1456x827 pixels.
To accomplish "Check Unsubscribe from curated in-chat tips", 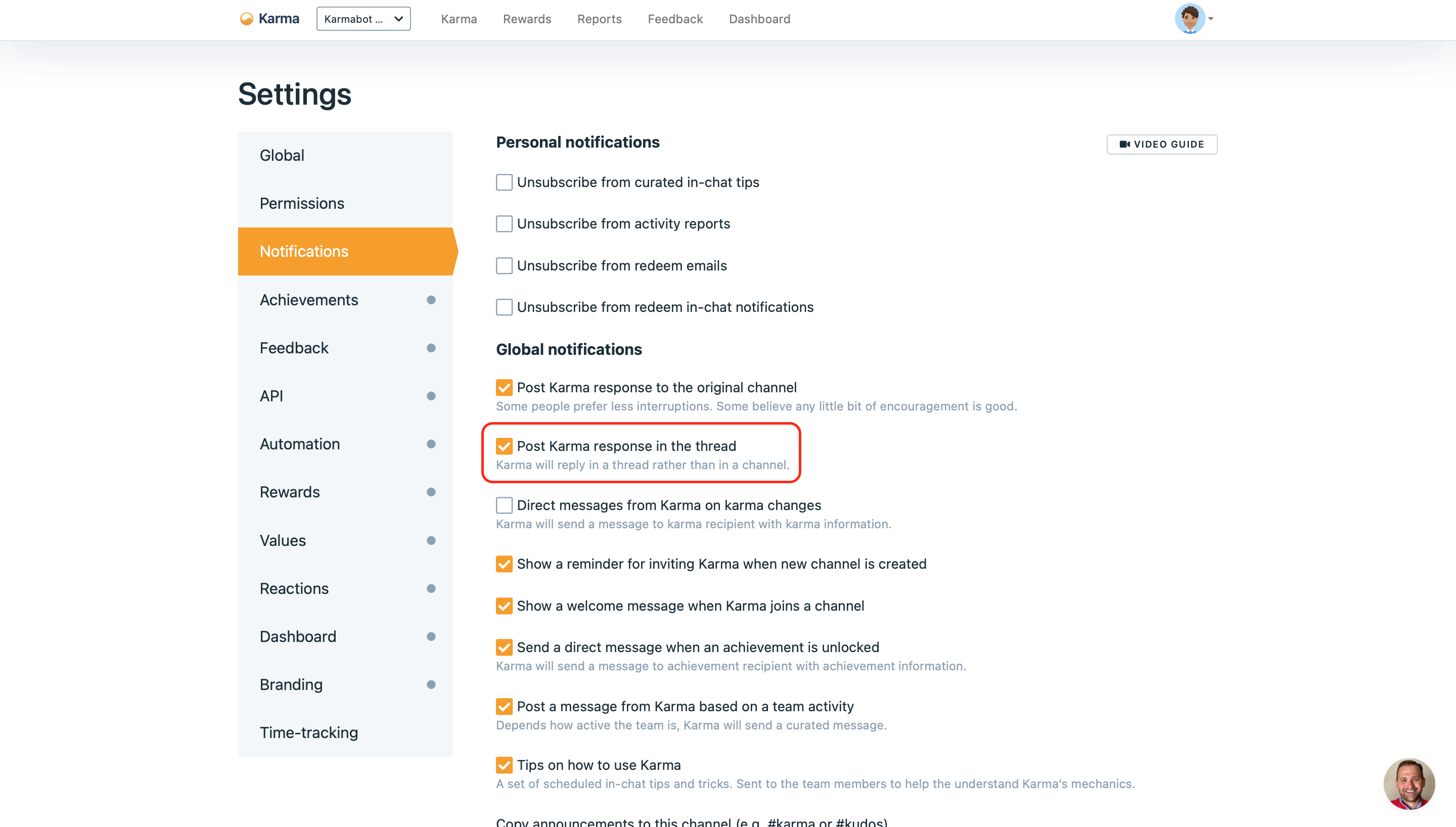I will click(504, 182).
